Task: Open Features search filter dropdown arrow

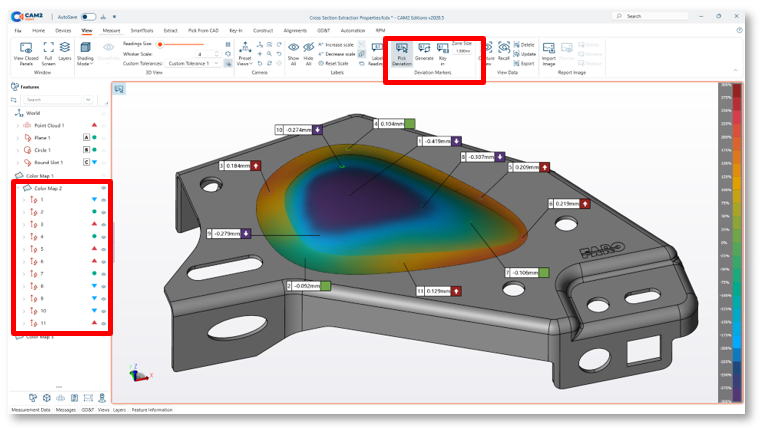Action: 88,99
